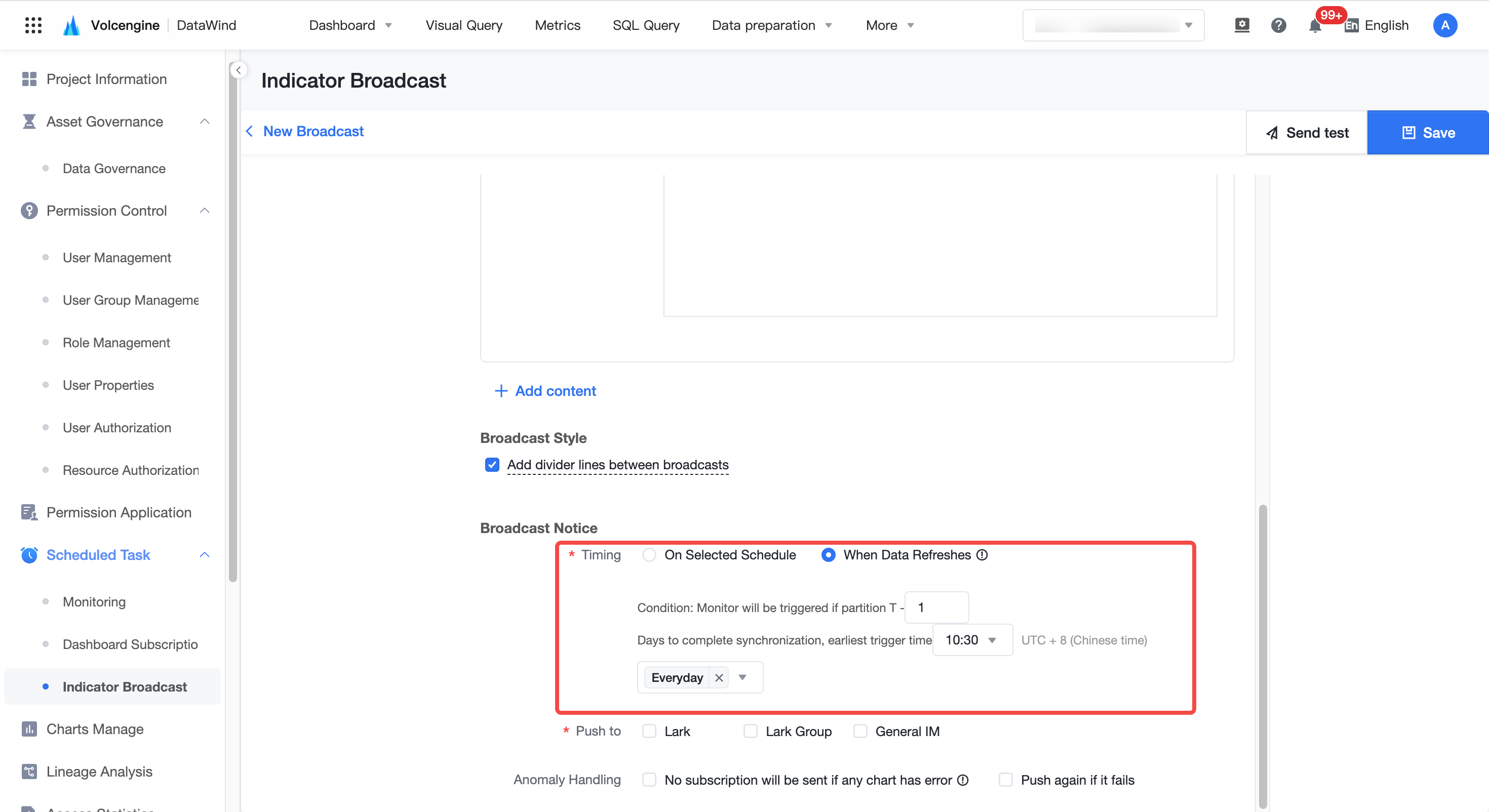This screenshot has width=1489, height=812.
Task: Open the help question mark icon
Action: tap(1279, 25)
